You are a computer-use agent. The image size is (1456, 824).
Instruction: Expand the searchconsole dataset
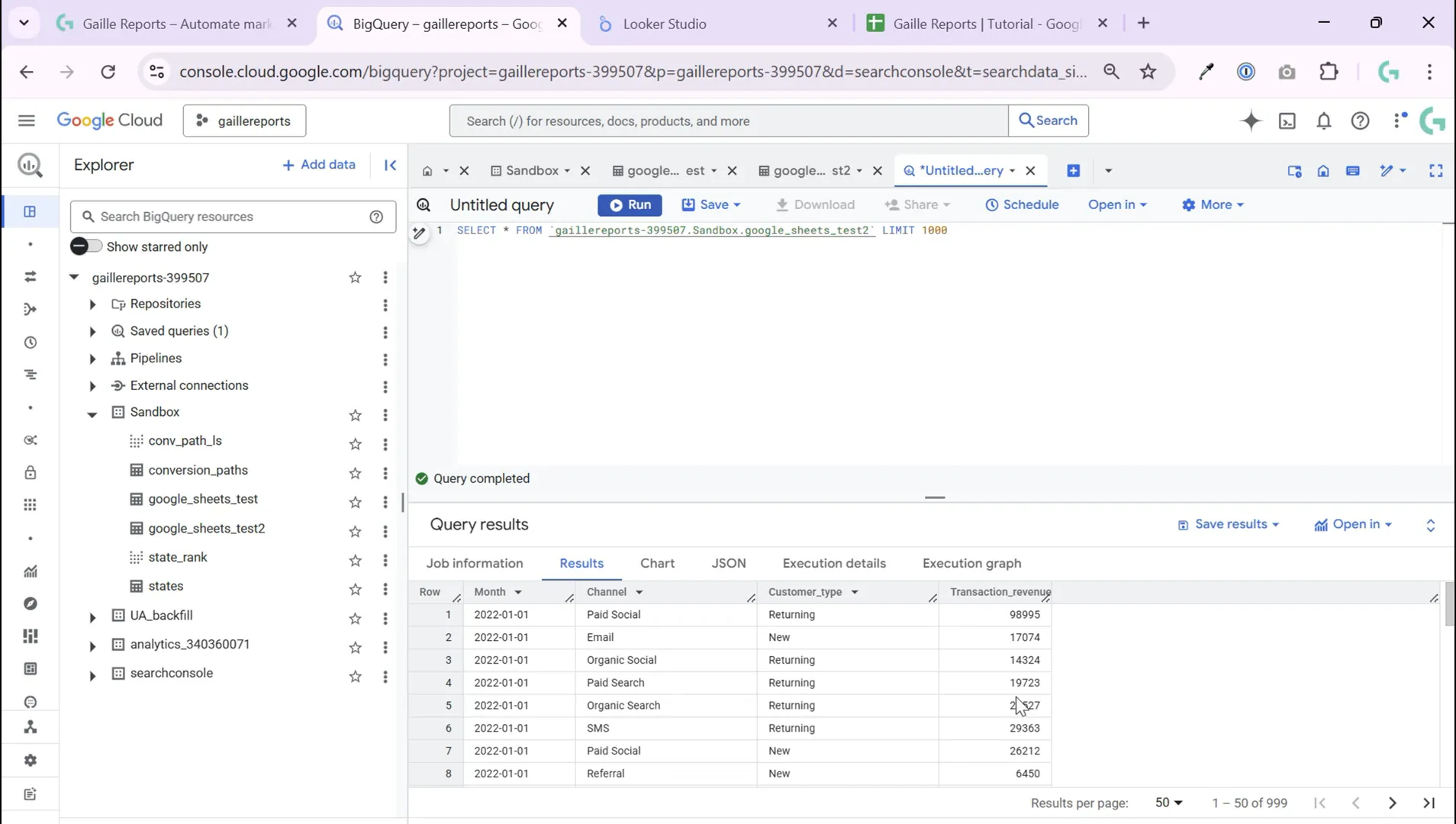coord(92,675)
